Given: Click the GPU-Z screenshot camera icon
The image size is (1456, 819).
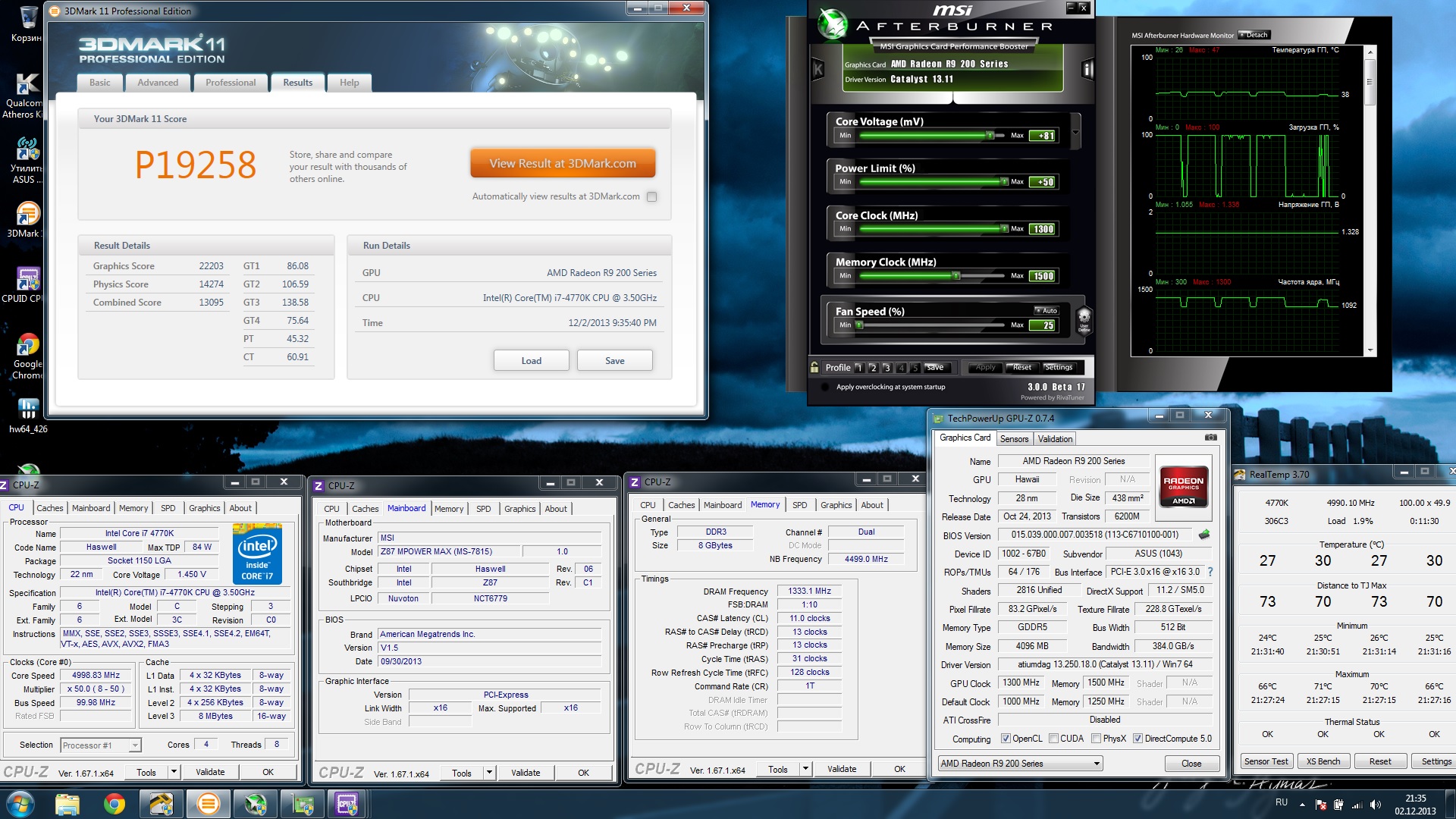Looking at the screenshot, I should 1210,438.
